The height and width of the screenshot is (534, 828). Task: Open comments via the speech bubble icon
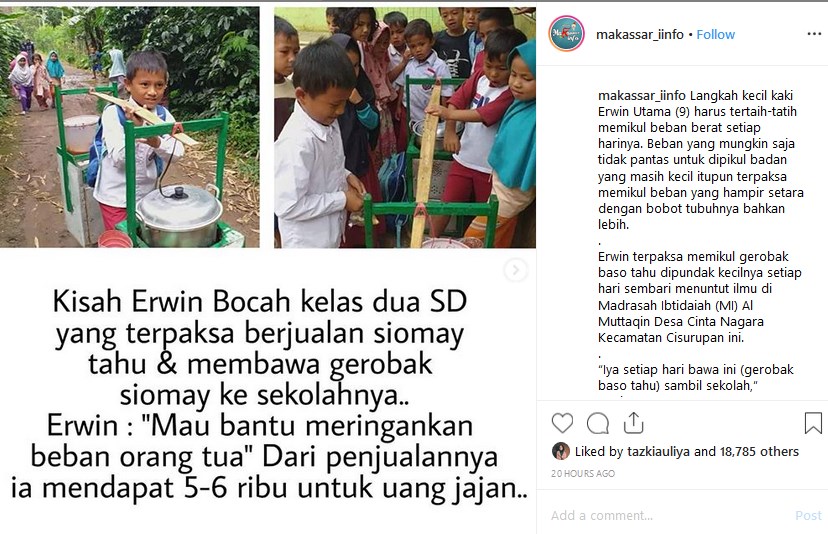pos(598,423)
